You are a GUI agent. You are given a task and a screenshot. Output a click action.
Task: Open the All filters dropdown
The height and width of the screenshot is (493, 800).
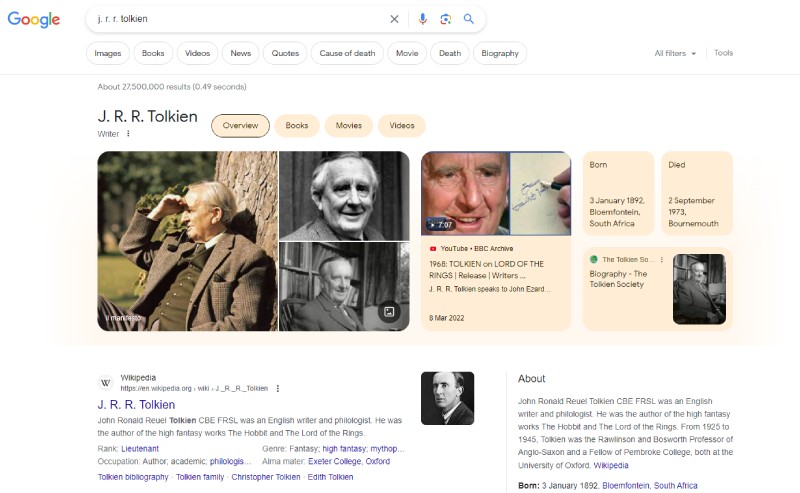675,53
